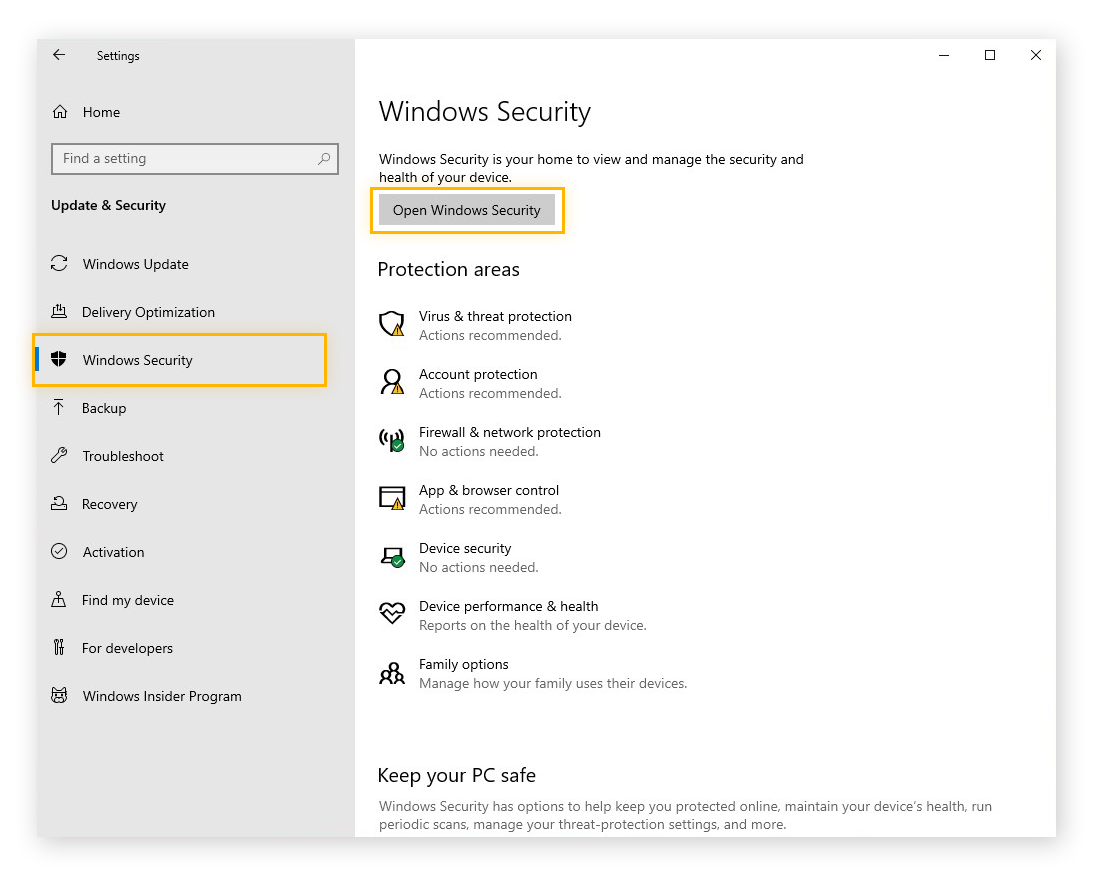The image size is (1096, 883).
Task: Click 'Reports on the health of your device.' text
Action: coord(533,625)
